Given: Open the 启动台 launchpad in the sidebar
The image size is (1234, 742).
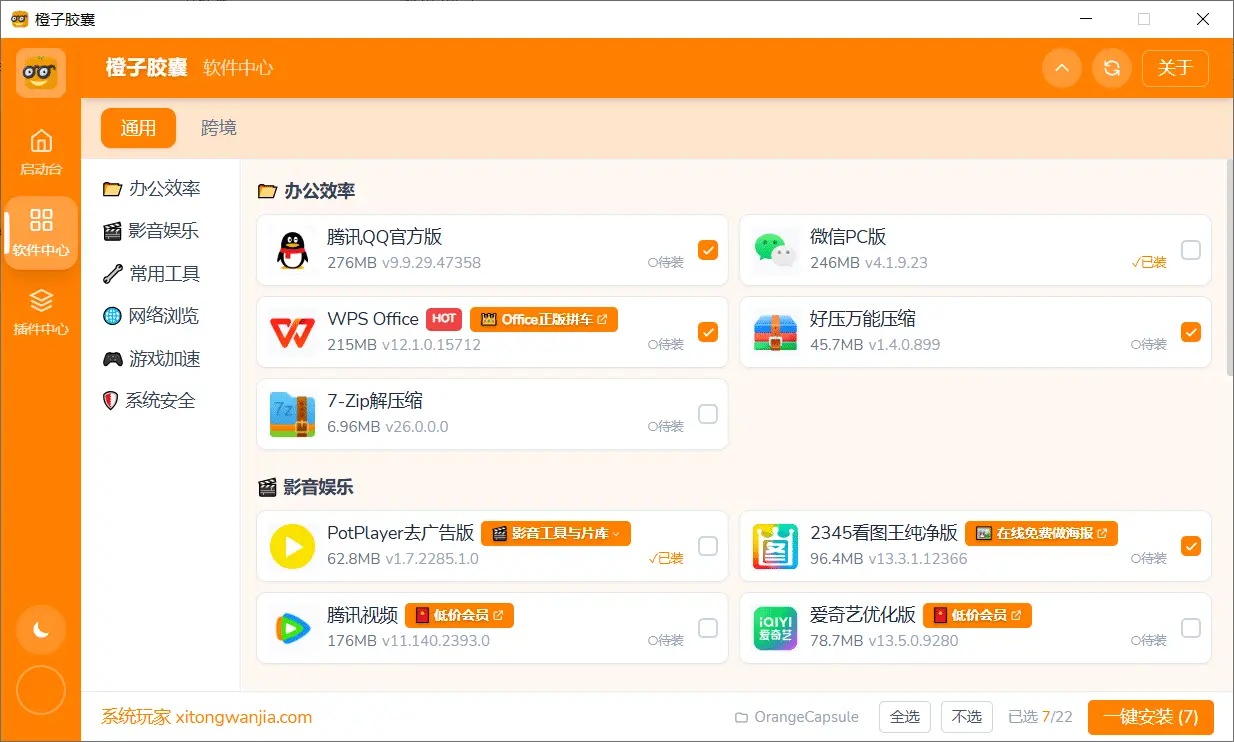Looking at the screenshot, I should click(x=41, y=152).
